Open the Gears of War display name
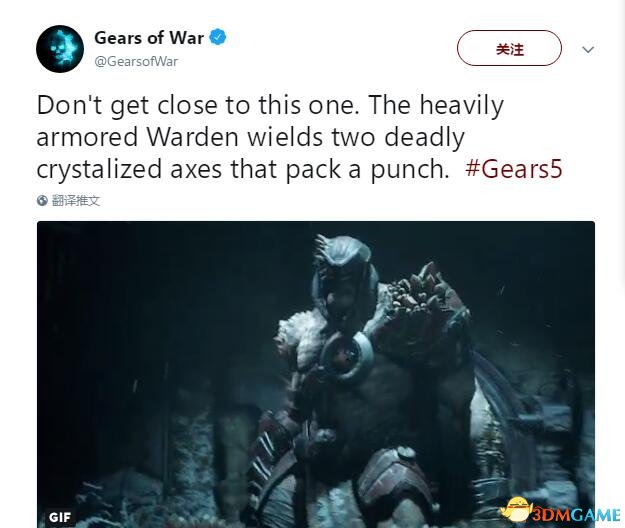Image resolution: width=625 pixels, height=528 pixels. tap(149, 38)
